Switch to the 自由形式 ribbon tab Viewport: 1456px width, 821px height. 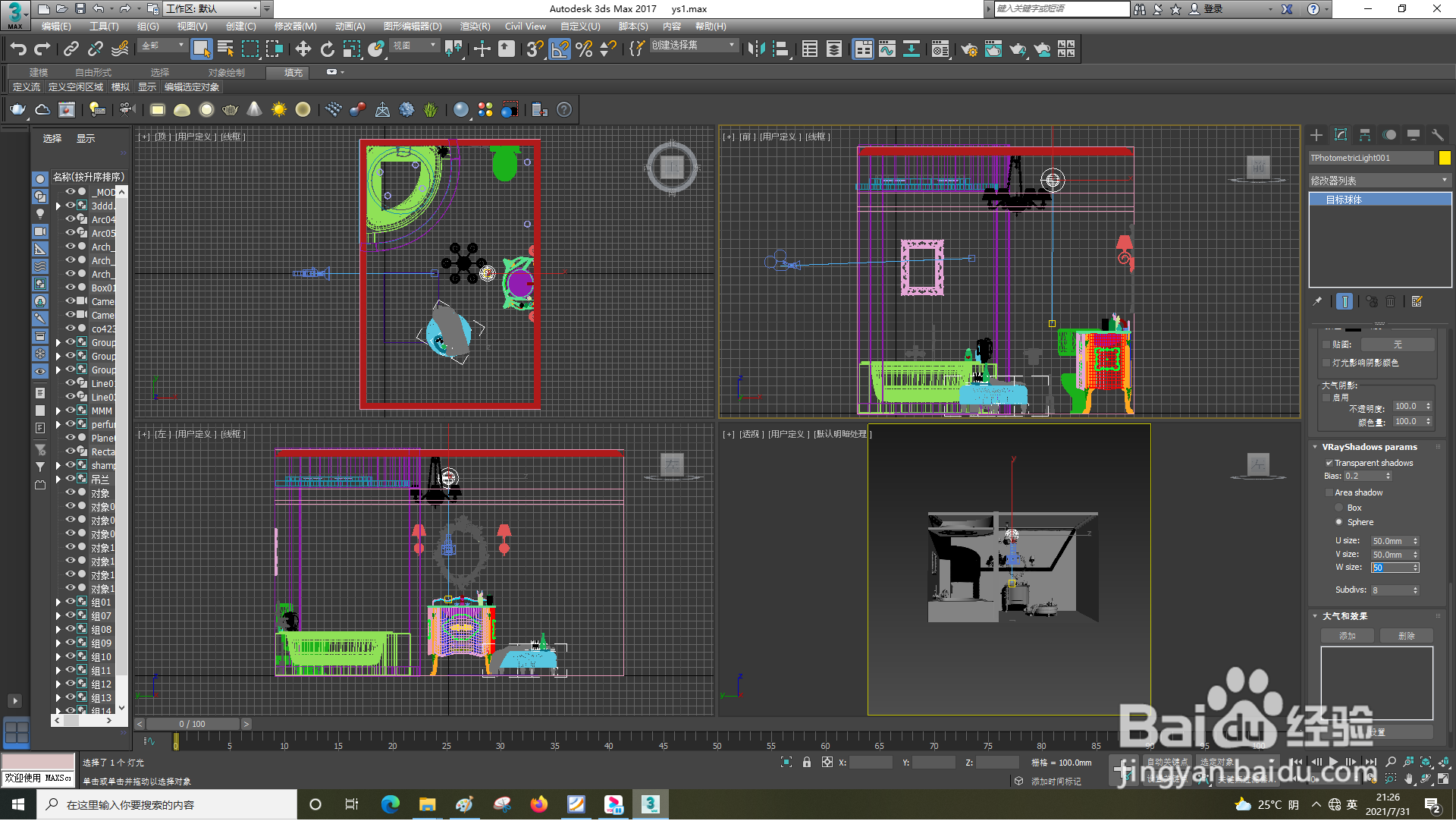click(x=93, y=73)
